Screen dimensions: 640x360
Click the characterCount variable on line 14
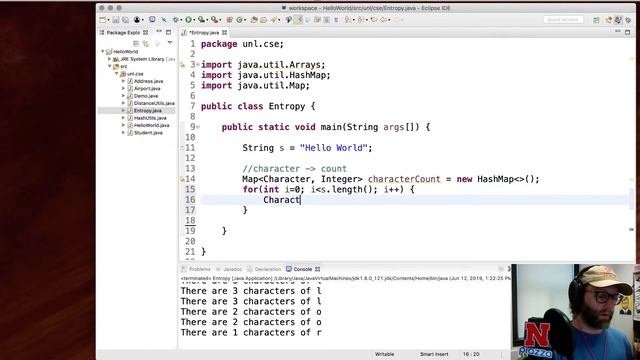tap(404, 179)
